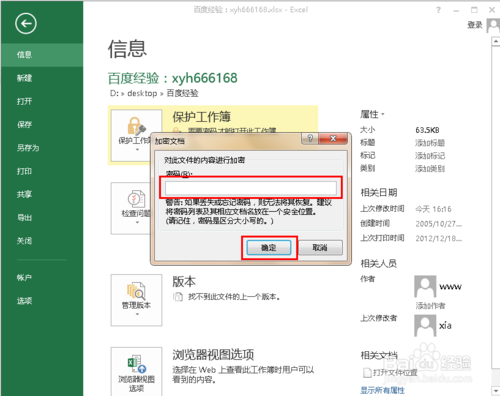Viewport: 500px width, 396px height.
Task: Click the login avatar icon at top right
Action: [493, 25]
